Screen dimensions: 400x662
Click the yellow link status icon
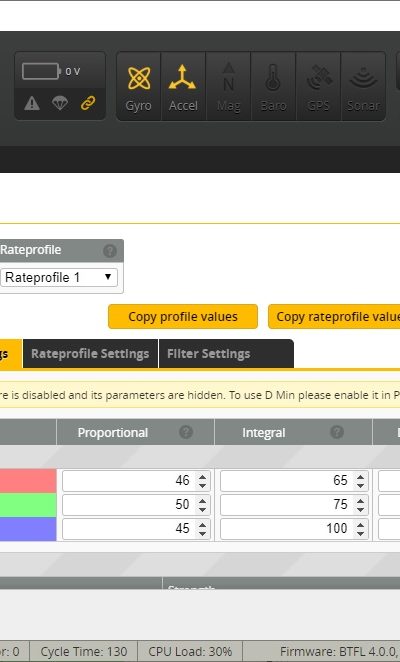tap(88, 103)
